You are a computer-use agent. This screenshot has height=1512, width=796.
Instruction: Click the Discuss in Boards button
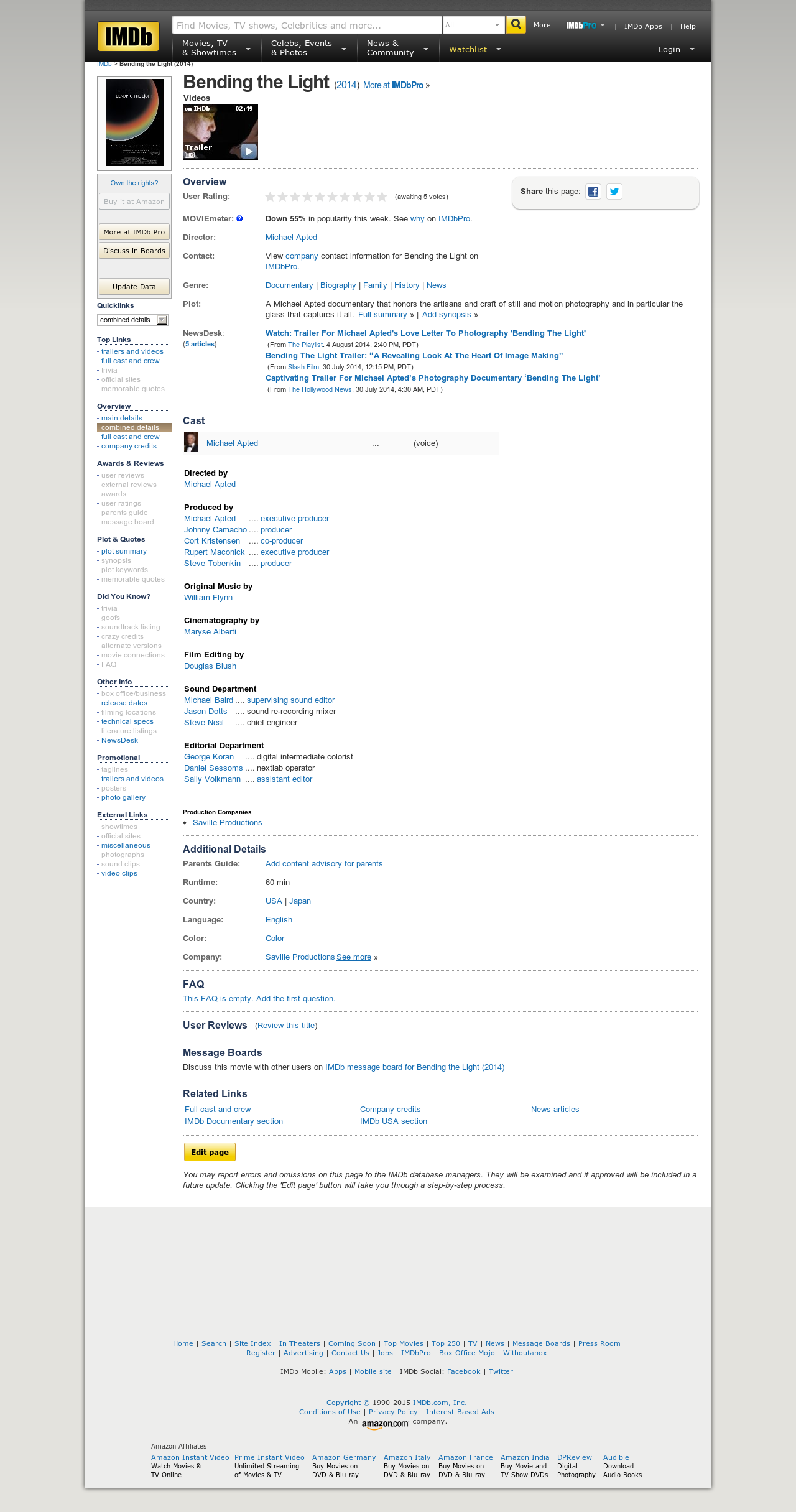pos(134,251)
